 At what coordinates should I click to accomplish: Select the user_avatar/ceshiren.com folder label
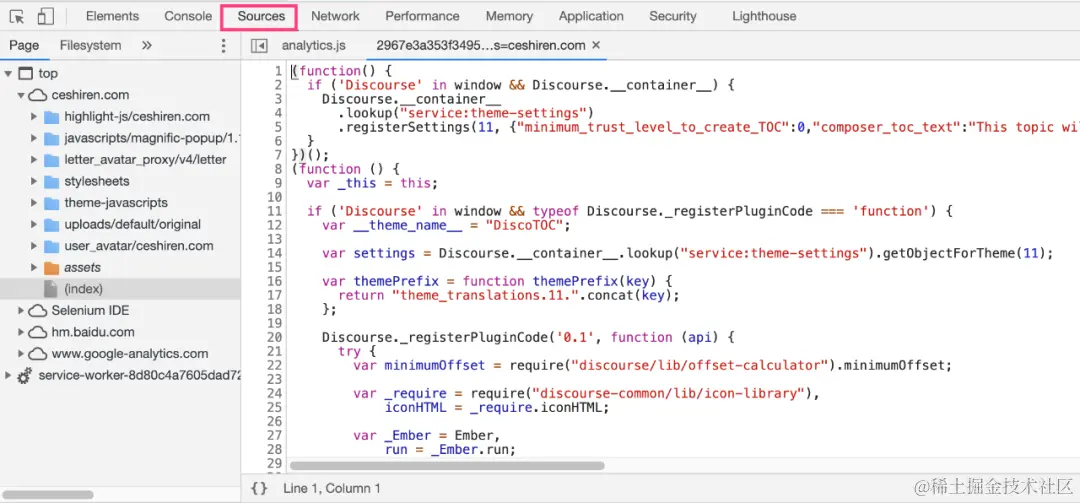(x=138, y=246)
